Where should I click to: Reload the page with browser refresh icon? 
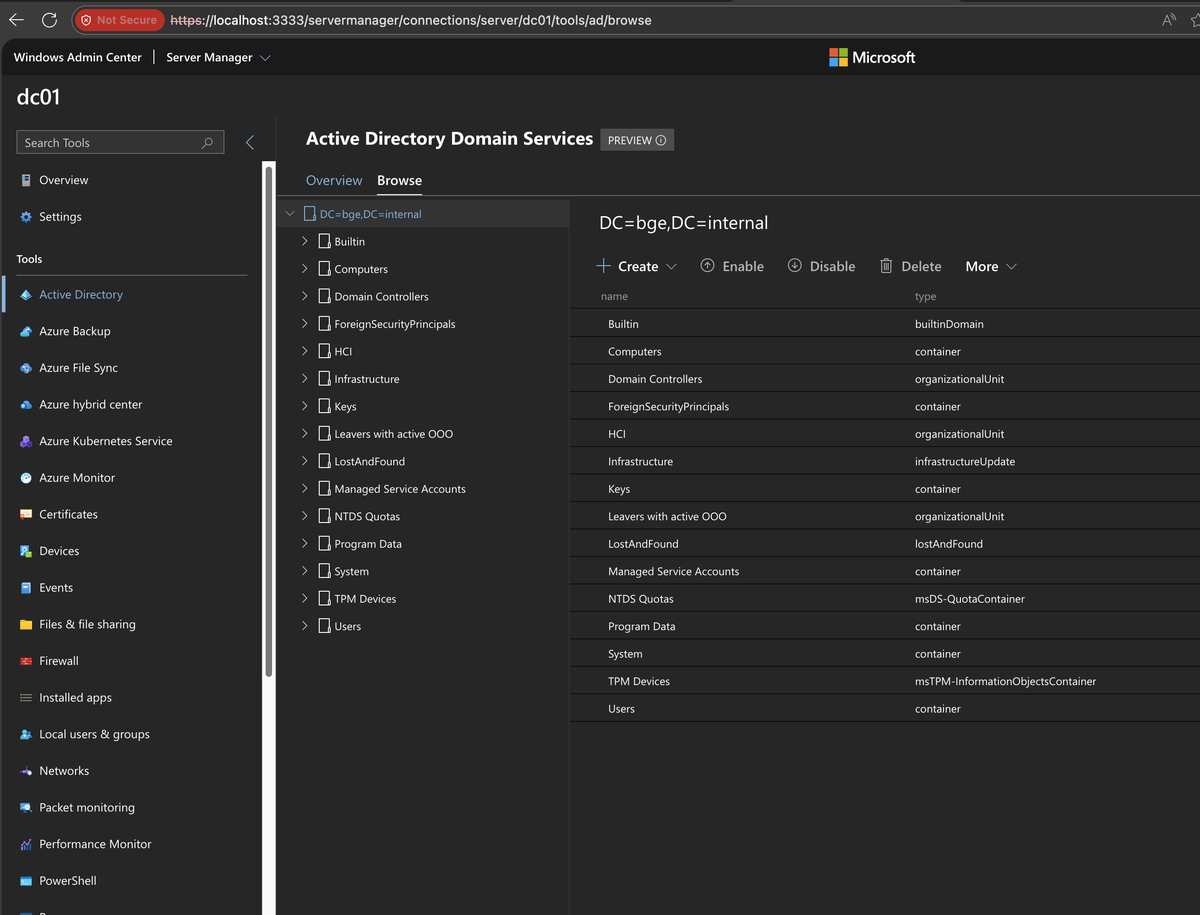click(49, 20)
